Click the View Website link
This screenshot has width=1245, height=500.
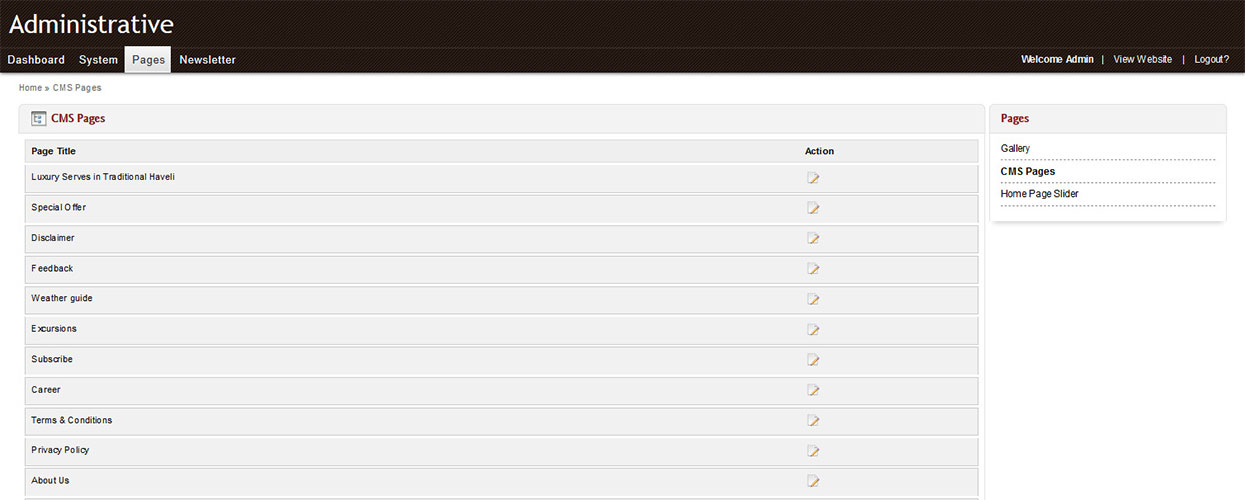click(x=1142, y=60)
